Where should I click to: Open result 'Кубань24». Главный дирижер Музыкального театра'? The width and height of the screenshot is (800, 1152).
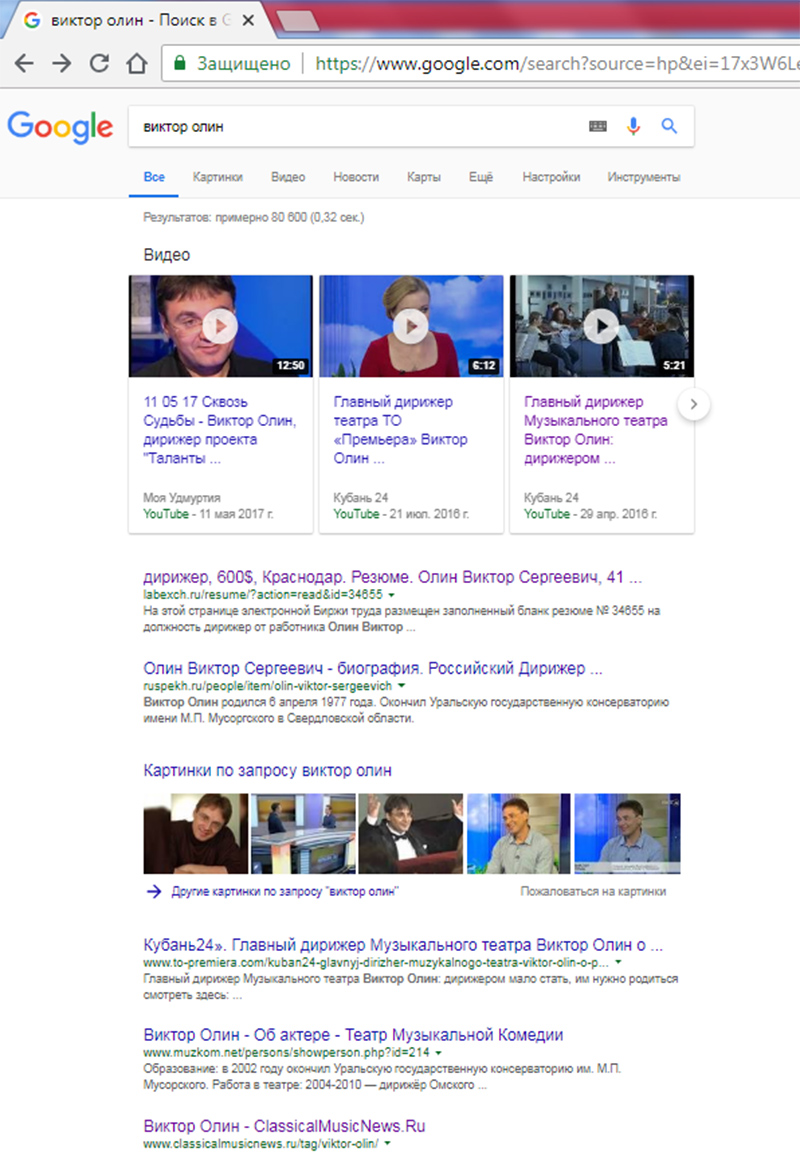403,946
